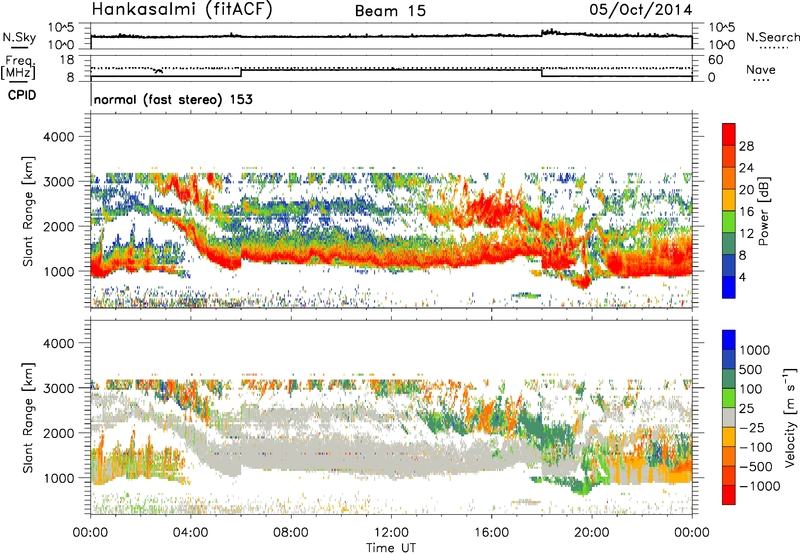Click the 28 tick on power colorbar
The height and width of the screenshot is (554, 800).
point(746,146)
